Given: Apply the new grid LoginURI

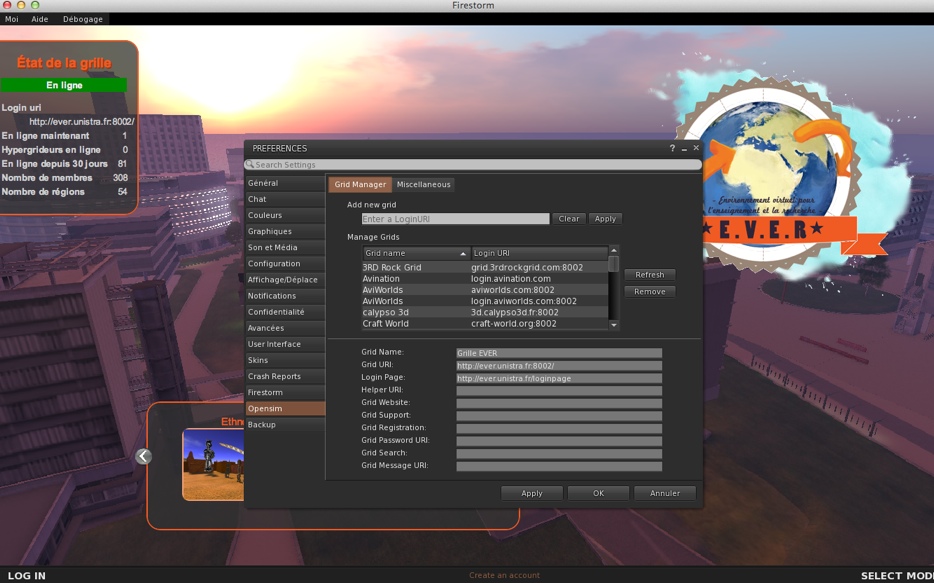Looking at the screenshot, I should click(x=605, y=219).
